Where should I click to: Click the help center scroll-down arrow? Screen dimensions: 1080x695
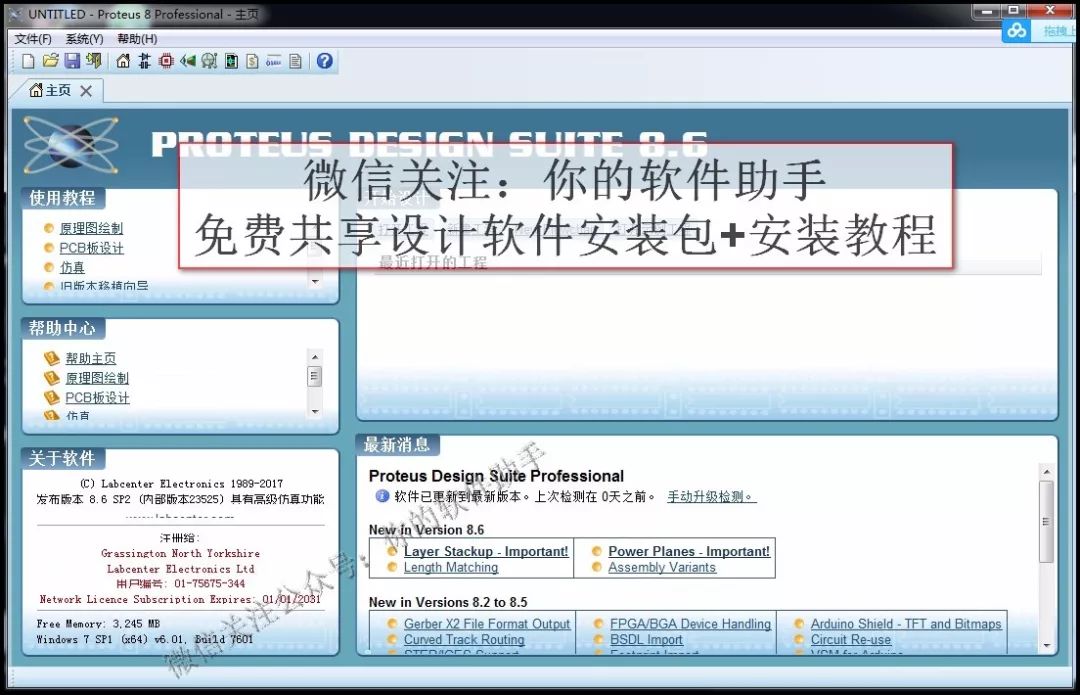pyautogui.click(x=315, y=412)
